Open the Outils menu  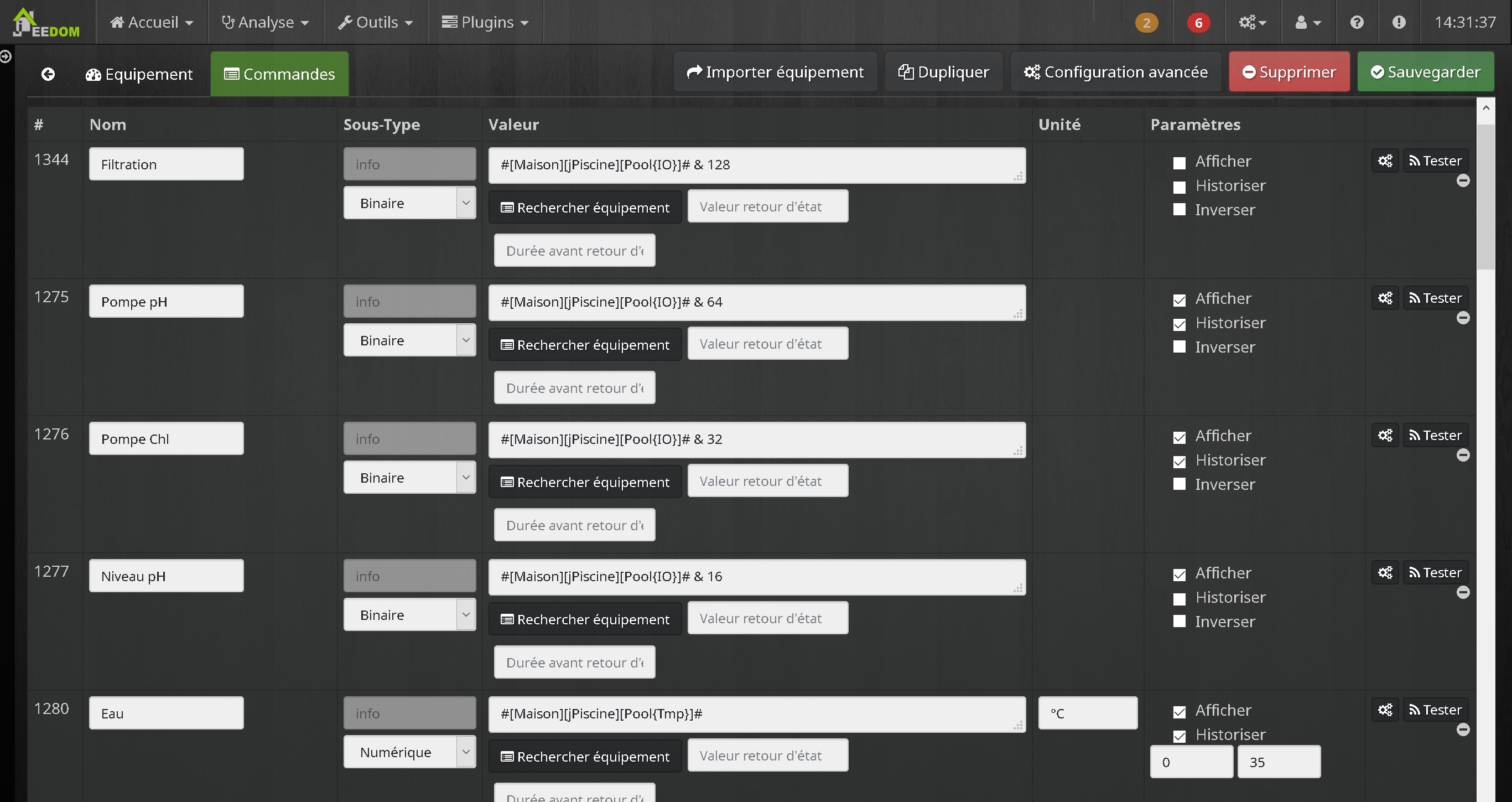point(376,22)
